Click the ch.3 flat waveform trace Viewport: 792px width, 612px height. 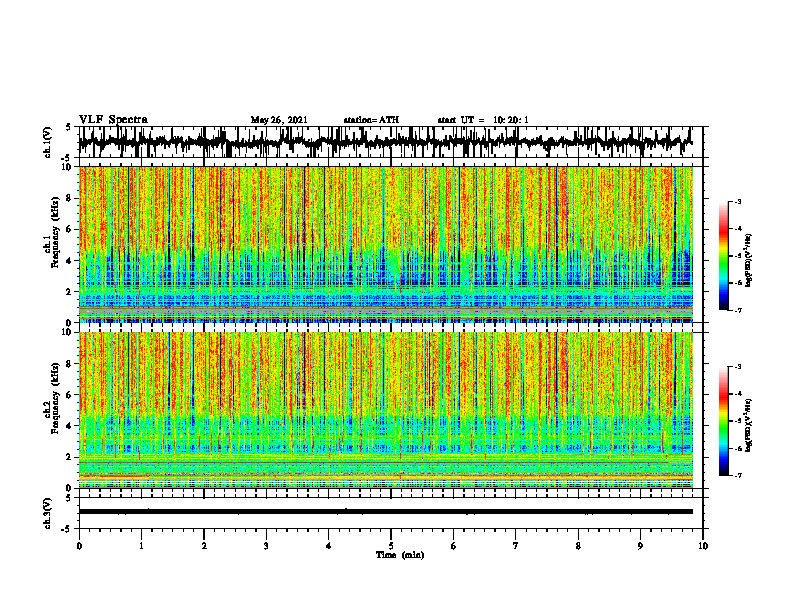click(386, 512)
